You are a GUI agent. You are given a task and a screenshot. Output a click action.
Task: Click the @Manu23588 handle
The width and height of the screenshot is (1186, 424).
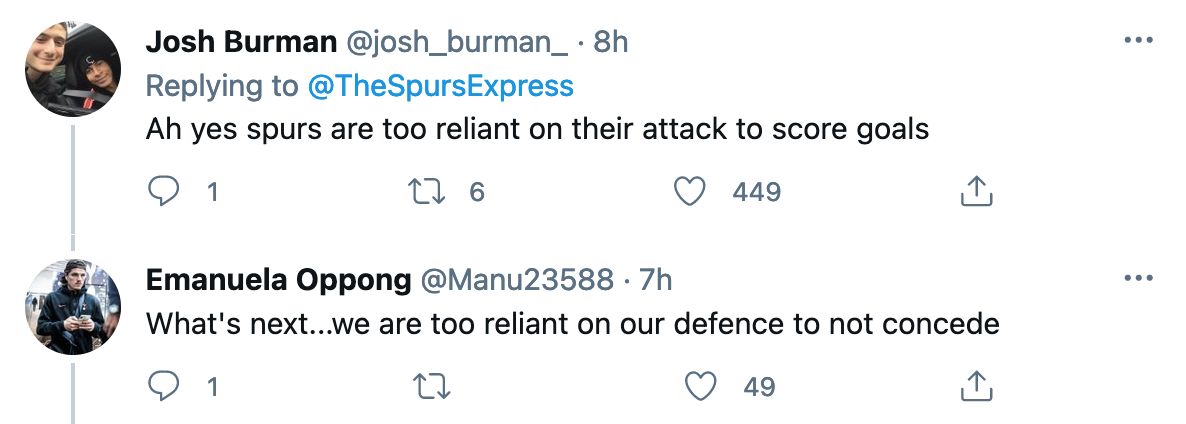coord(520,280)
